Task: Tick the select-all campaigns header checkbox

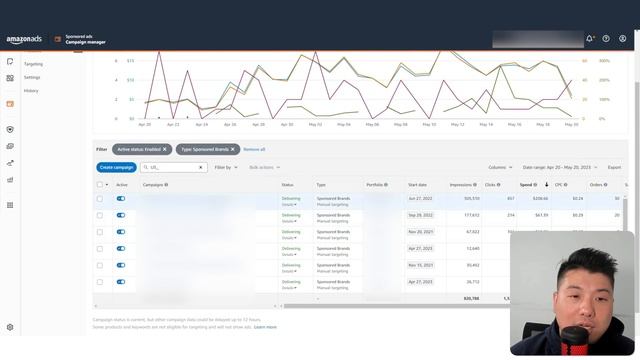Action: point(100,184)
